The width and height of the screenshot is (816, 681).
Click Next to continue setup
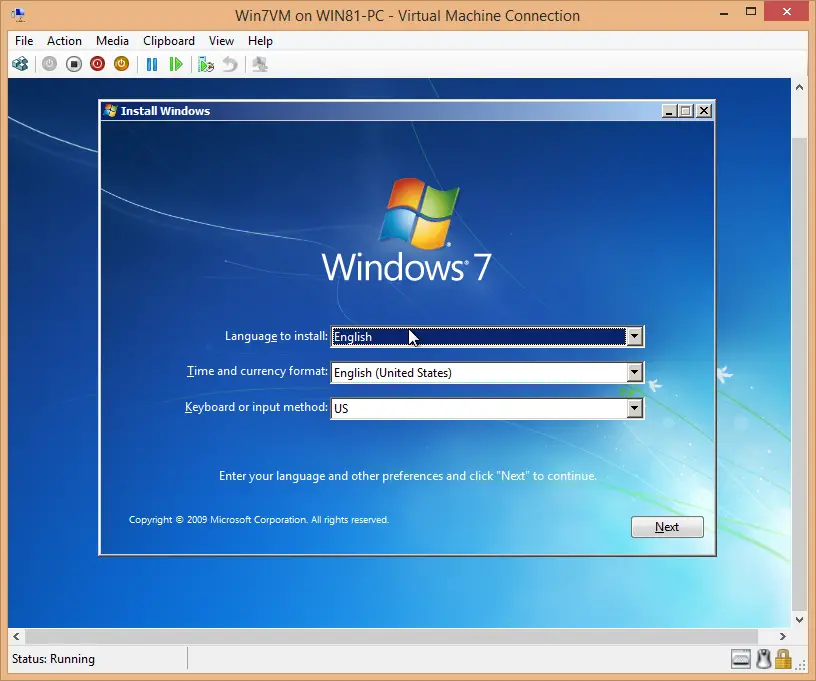(x=667, y=527)
